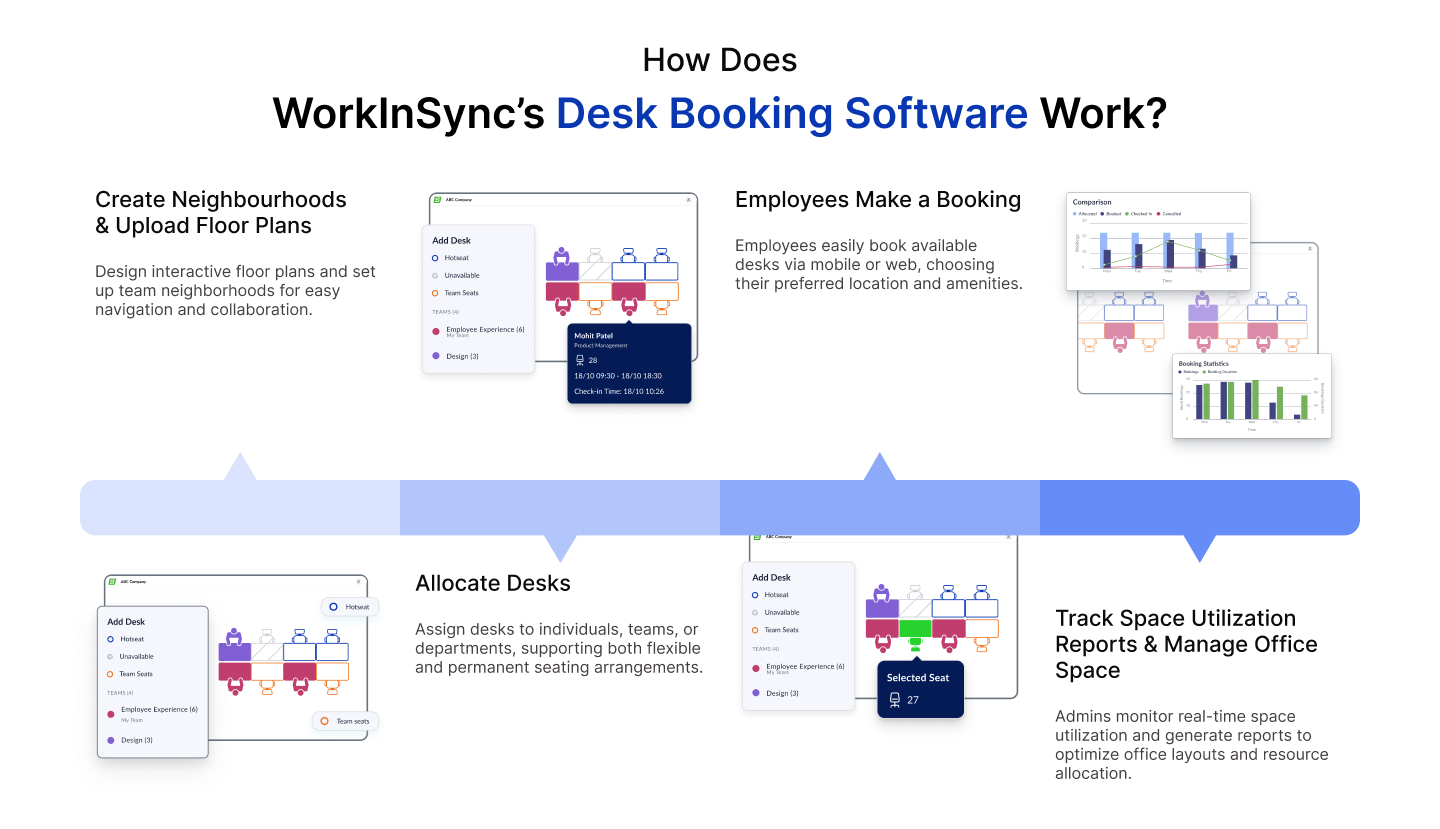Select Hotseat in the Add Desk panel near the floating chips
This screenshot has height=829, width=1440.
click(126, 639)
